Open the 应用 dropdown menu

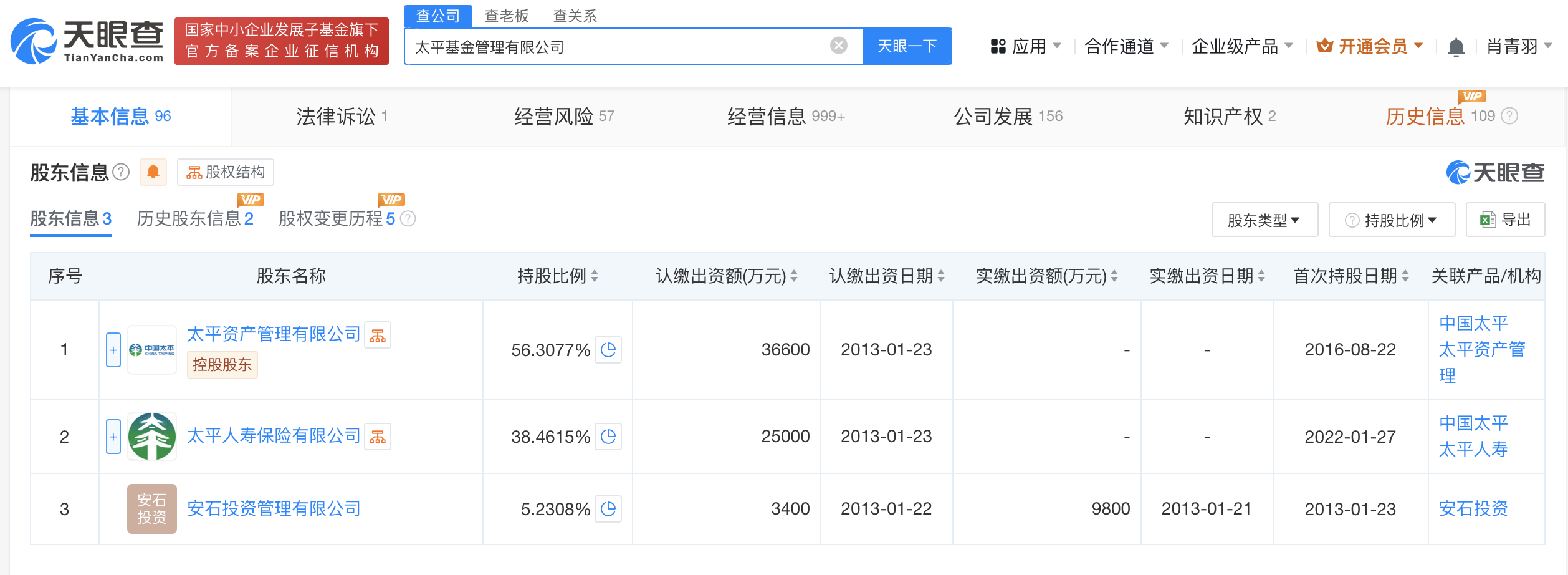1026,47
